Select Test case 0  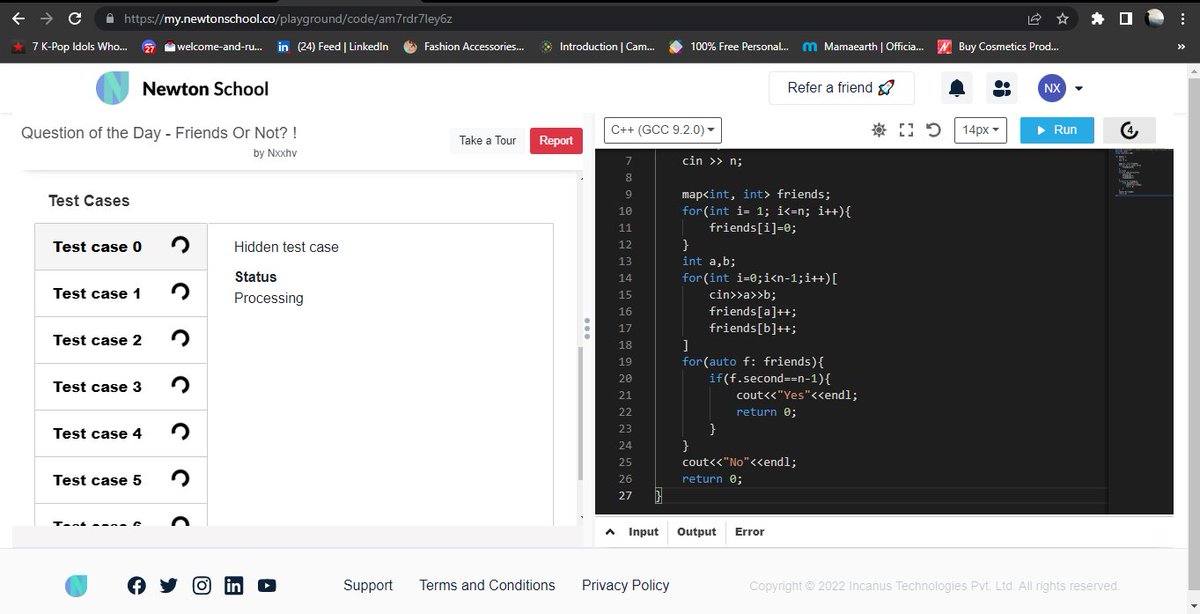[x=121, y=247]
